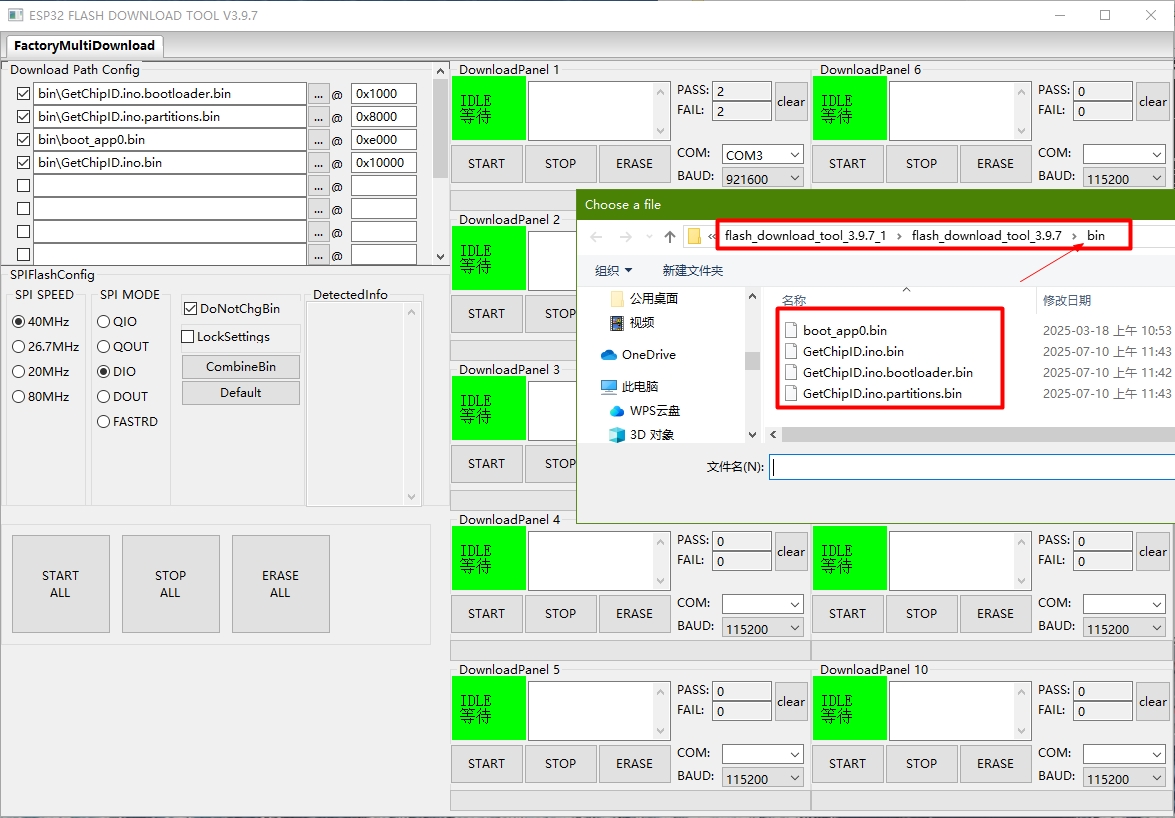Click ERASE in DownloadPanel 1
The height and width of the screenshot is (818, 1175).
(634, 164)
